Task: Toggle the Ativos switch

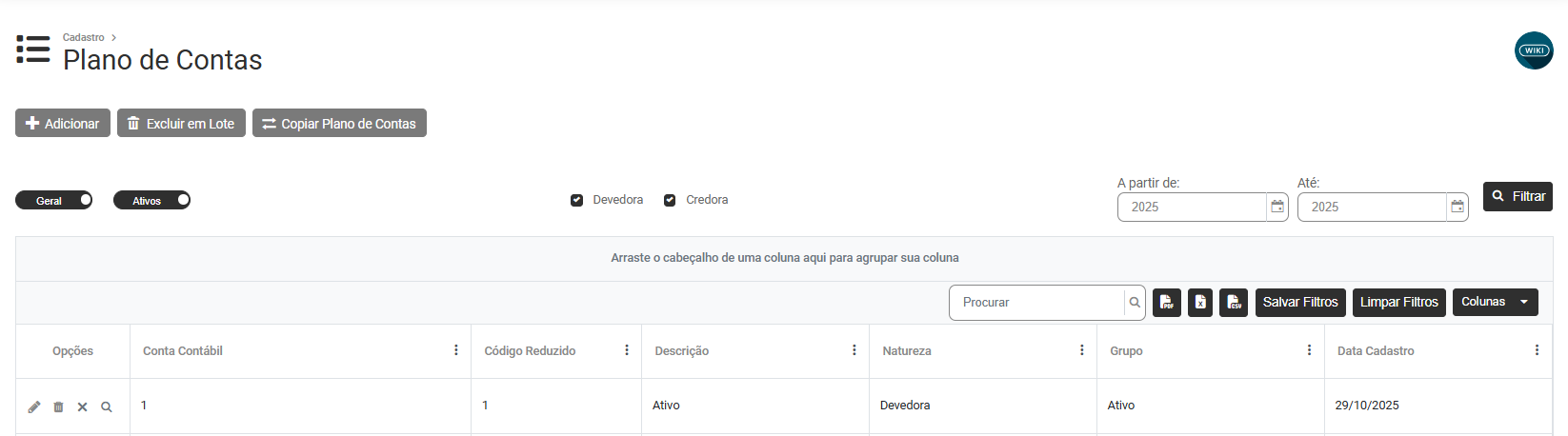Action: (x=151, y=200)
